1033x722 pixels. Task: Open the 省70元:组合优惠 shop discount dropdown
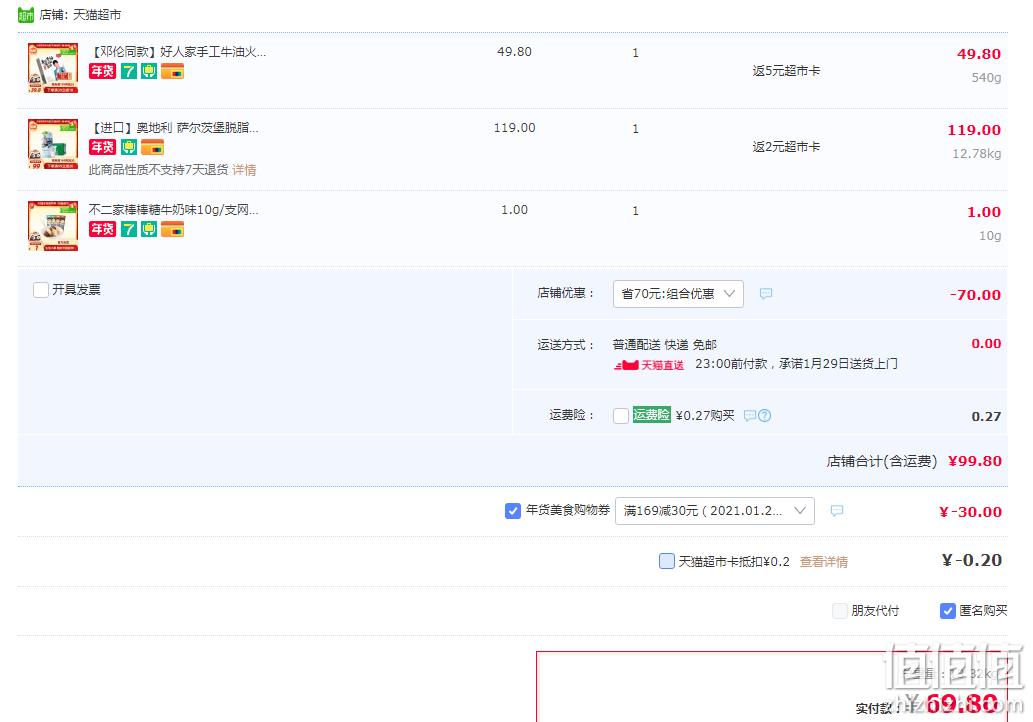point(678,294)
